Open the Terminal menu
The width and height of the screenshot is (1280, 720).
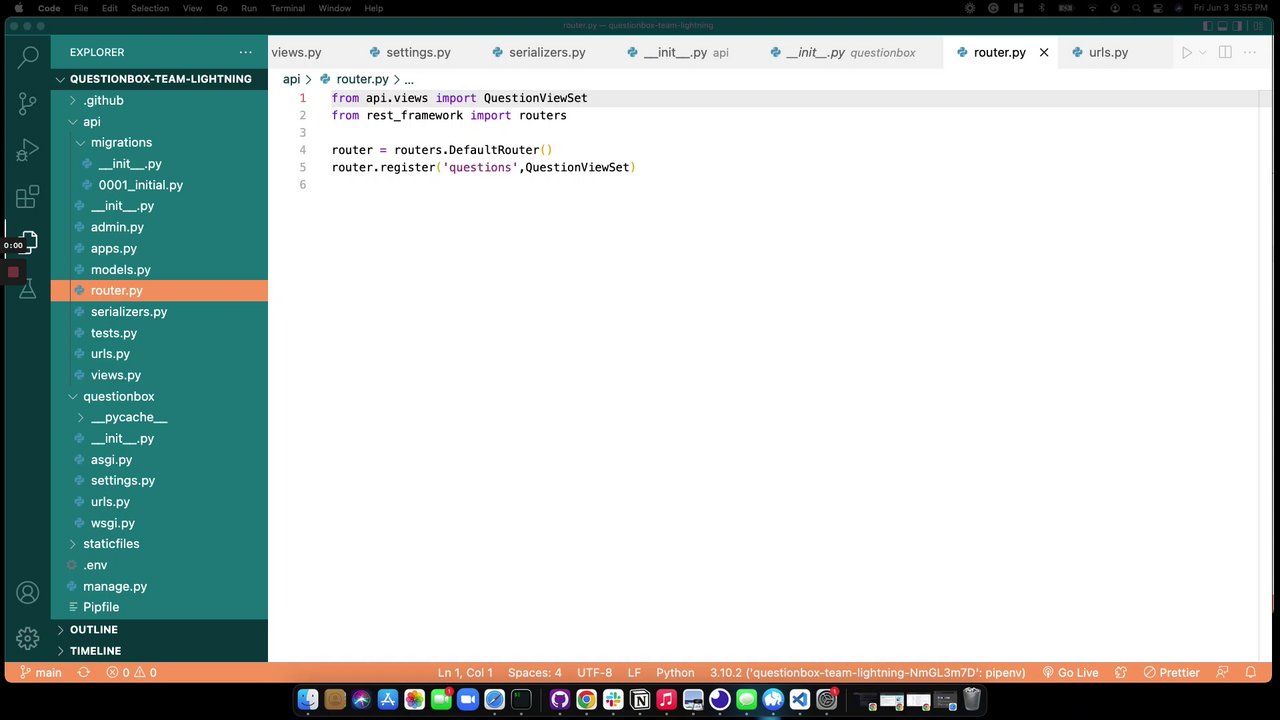288,8
